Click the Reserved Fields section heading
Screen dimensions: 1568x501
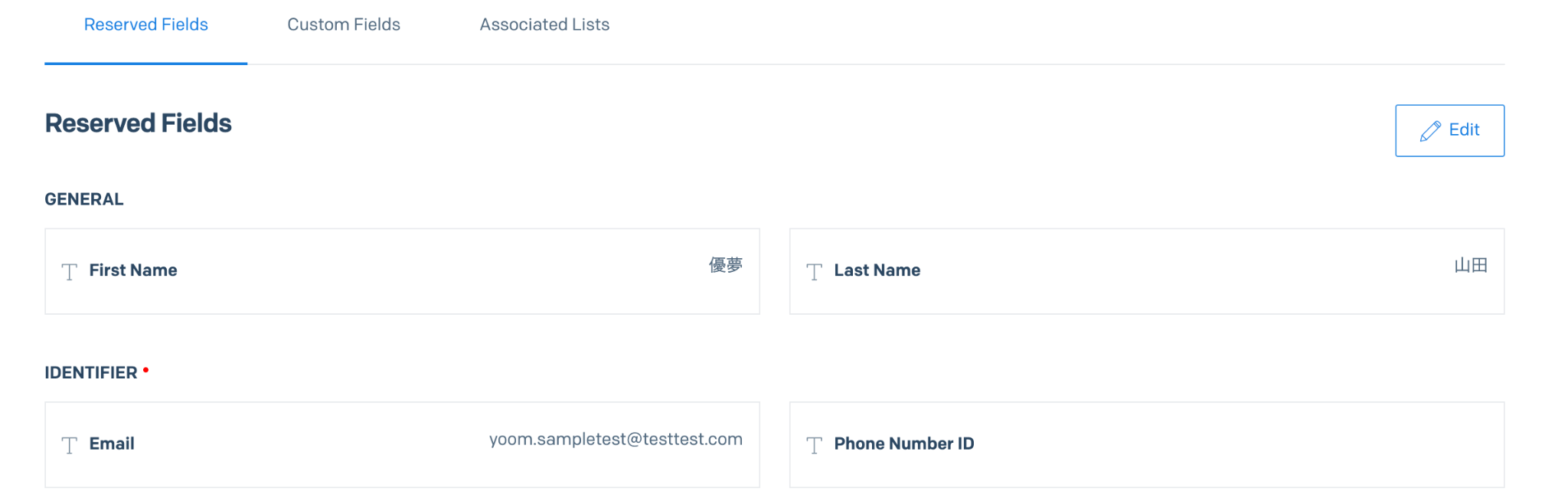[138, 123]
